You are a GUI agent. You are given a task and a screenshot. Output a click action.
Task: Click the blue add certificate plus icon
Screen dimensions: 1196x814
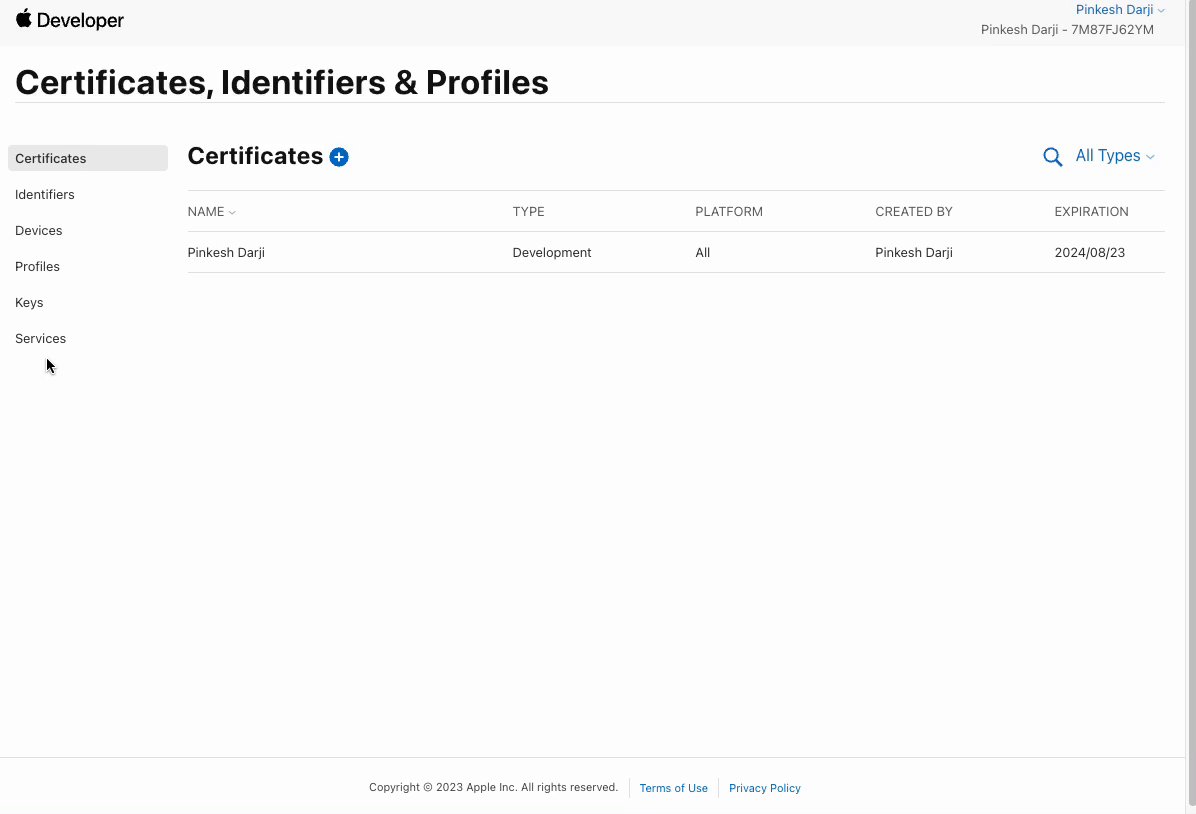tap(339, 157)
